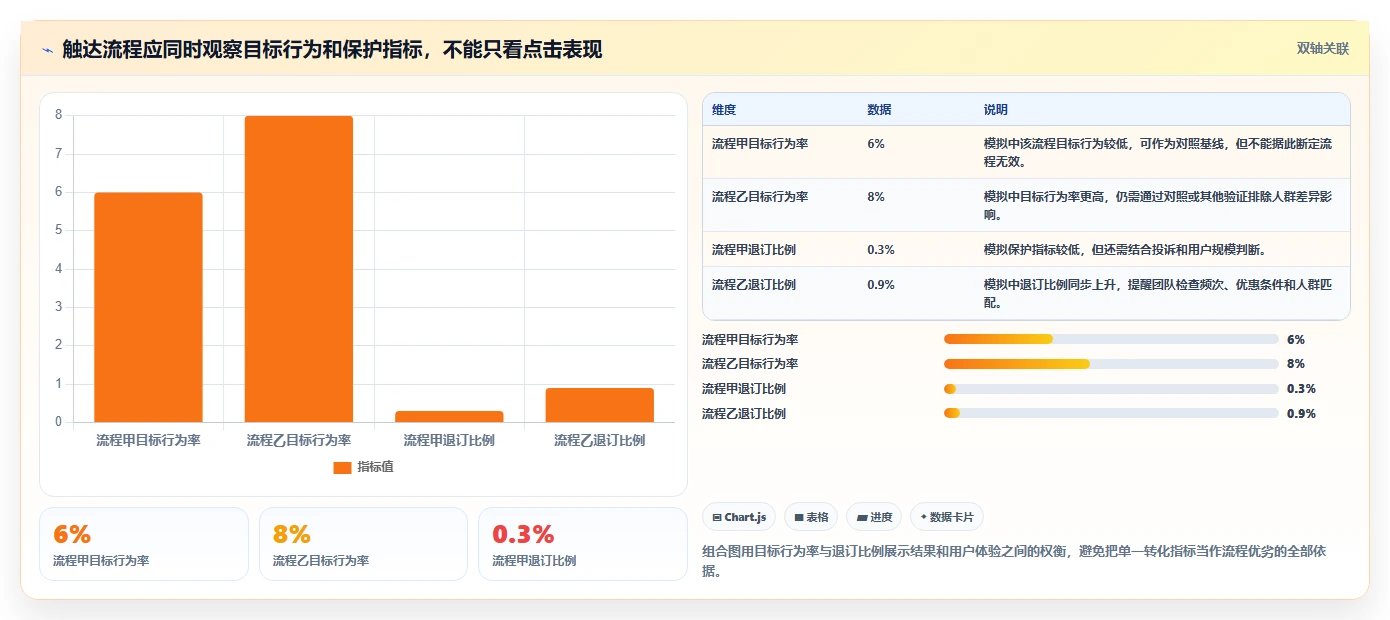Screen dimensions: 1390x620
Task: Click the 说明 column header
Action: pyautogui.click(x=996, y=110)
